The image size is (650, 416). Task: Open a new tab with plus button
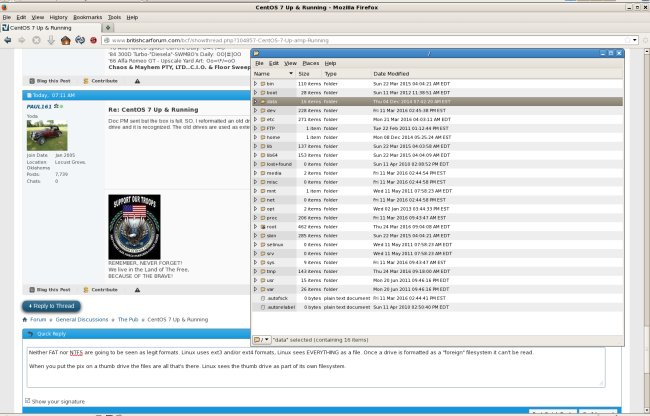[108, 28]
